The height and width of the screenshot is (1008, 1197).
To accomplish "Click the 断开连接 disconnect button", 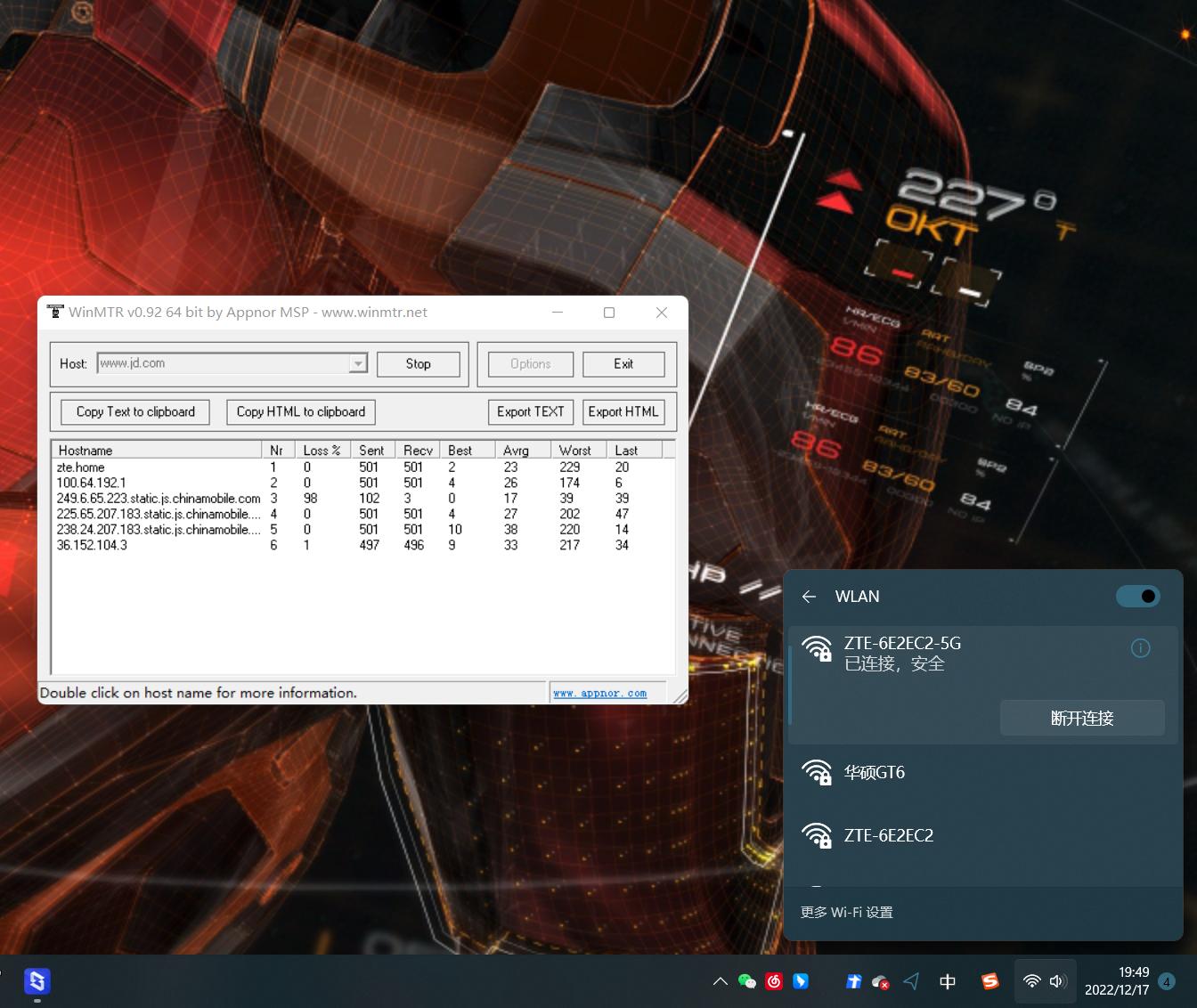I will click(1082, 718).
